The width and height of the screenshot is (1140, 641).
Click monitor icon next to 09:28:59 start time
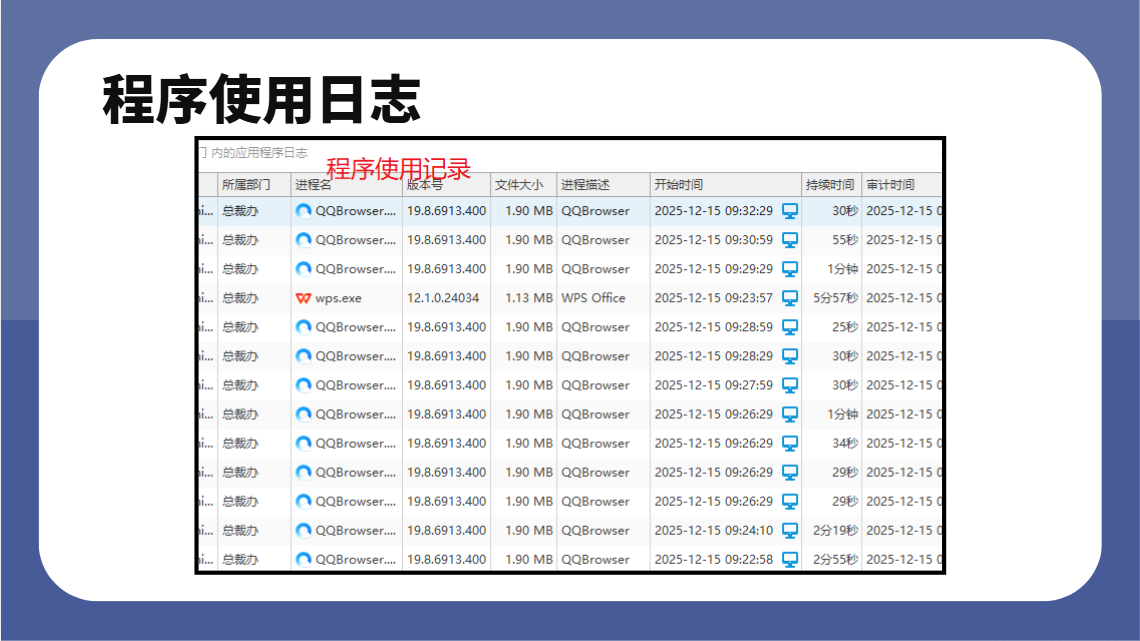coord(790,327)
